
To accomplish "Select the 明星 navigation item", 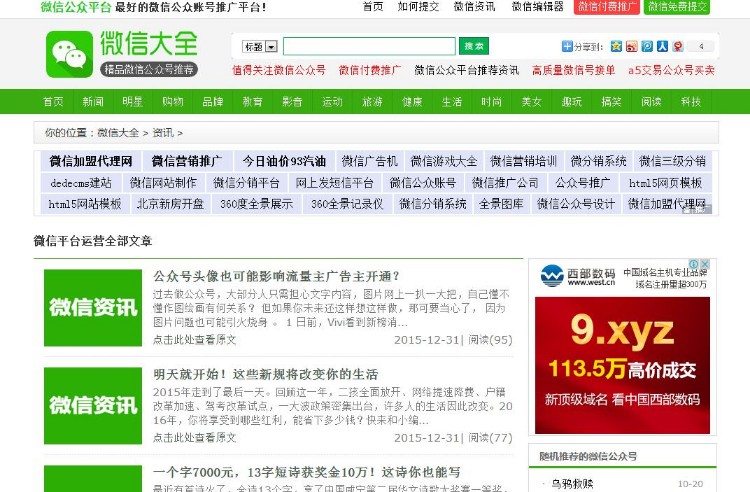I will click(132, 101).
